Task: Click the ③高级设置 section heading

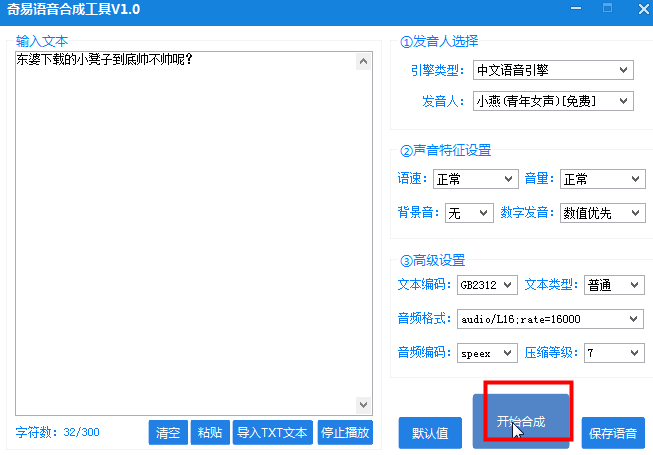Action: [432, 260]
